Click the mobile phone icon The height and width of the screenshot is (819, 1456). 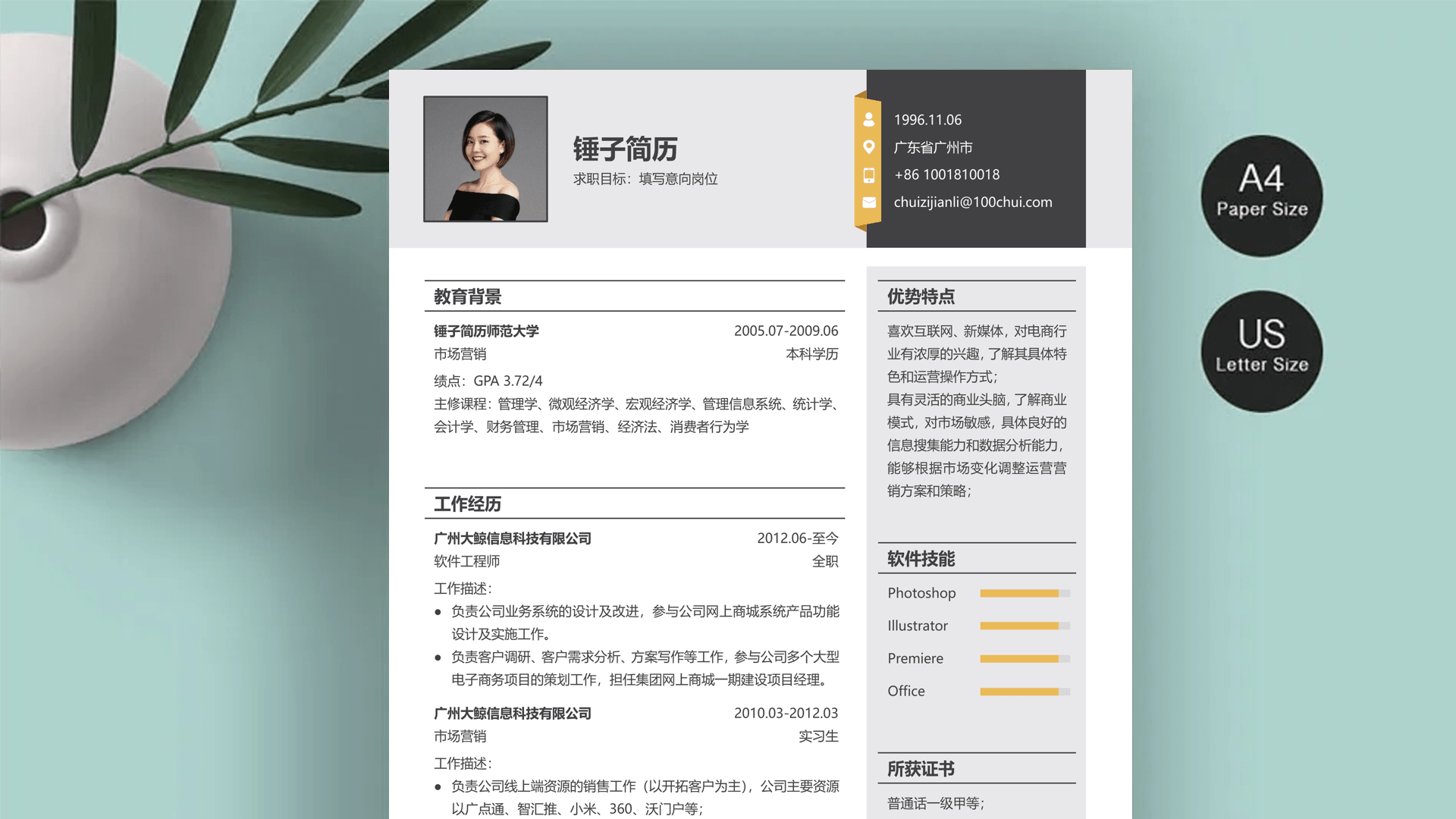pyautogui.click(x=869, y=175)
